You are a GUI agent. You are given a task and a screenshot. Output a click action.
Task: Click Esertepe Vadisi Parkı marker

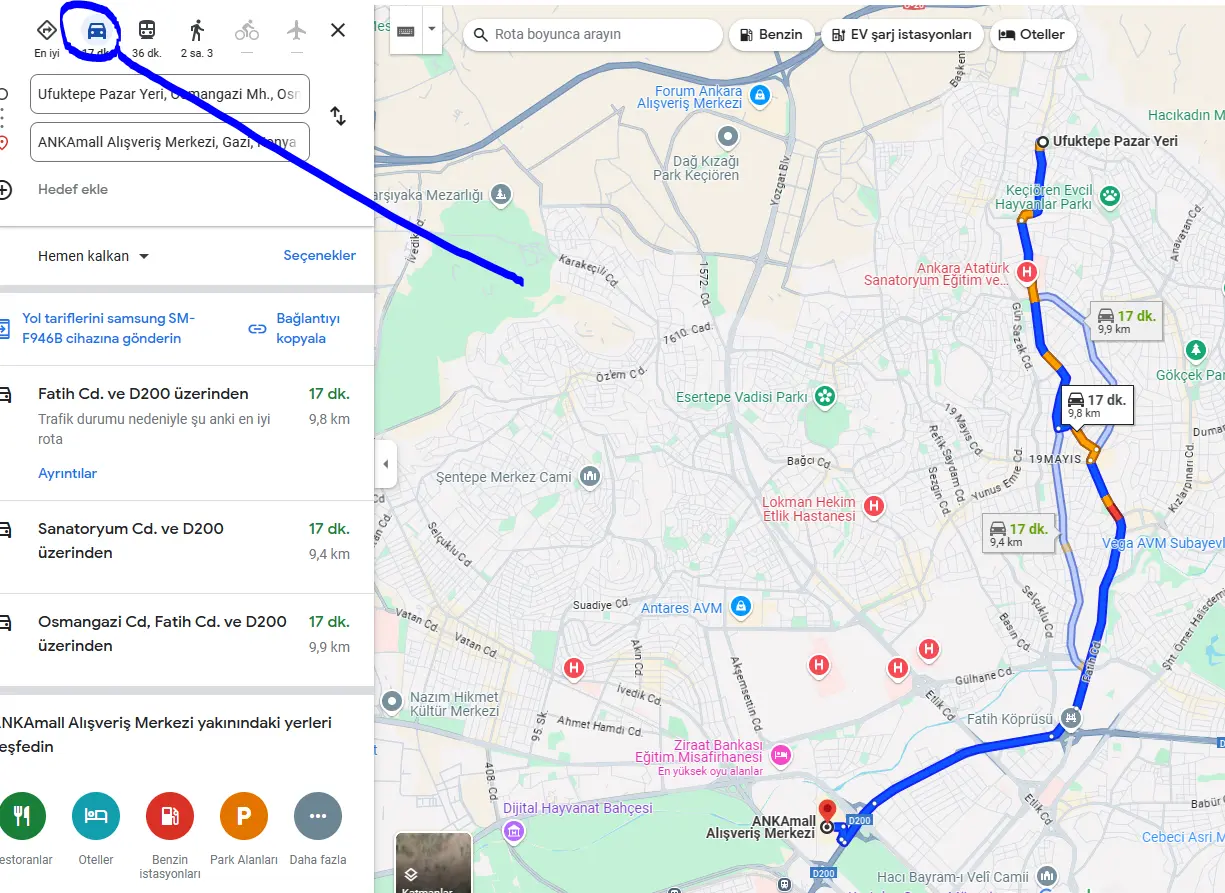click(825, 397)
